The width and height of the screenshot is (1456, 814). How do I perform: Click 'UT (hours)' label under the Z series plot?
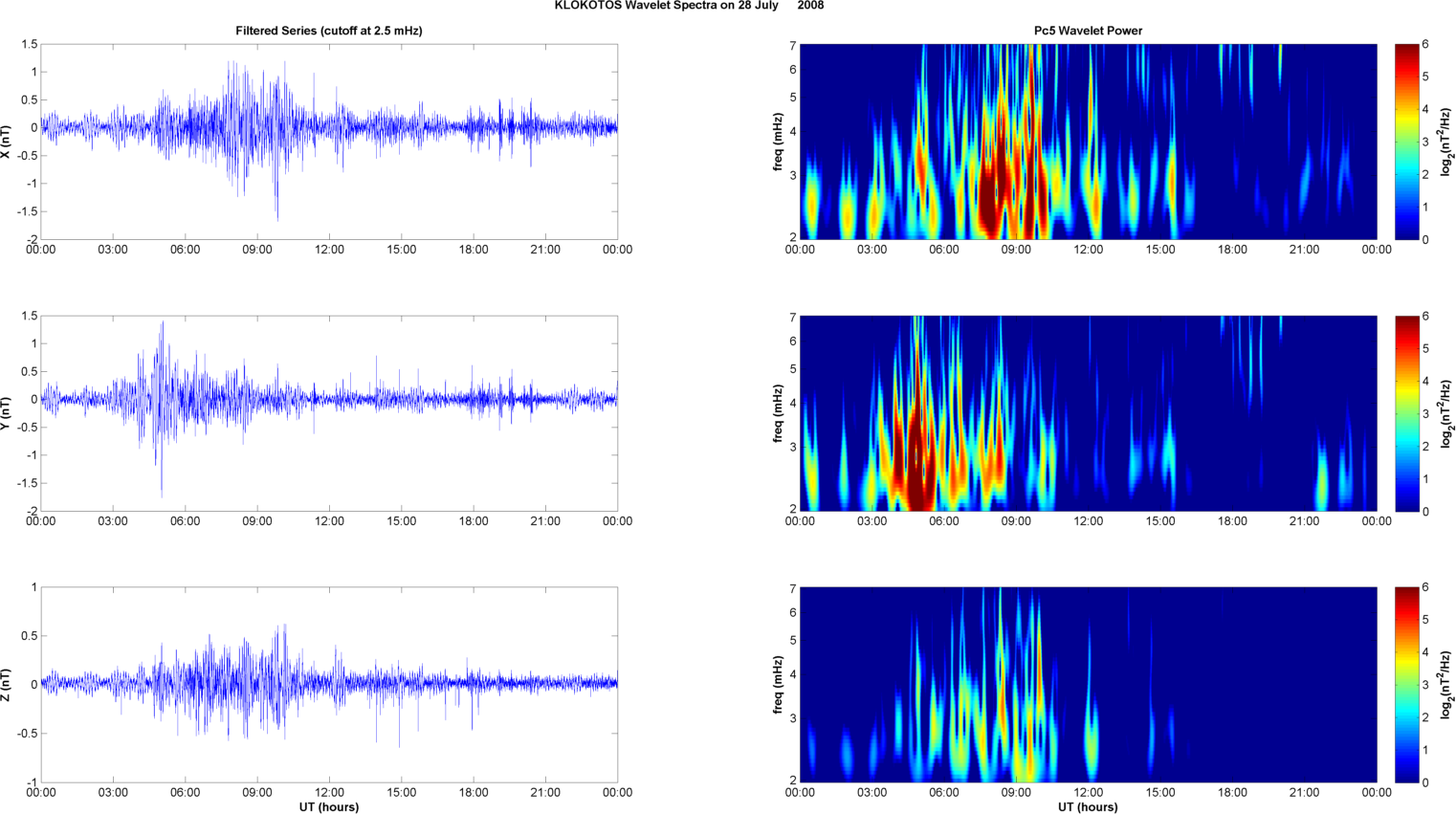(x=329, y=807)
